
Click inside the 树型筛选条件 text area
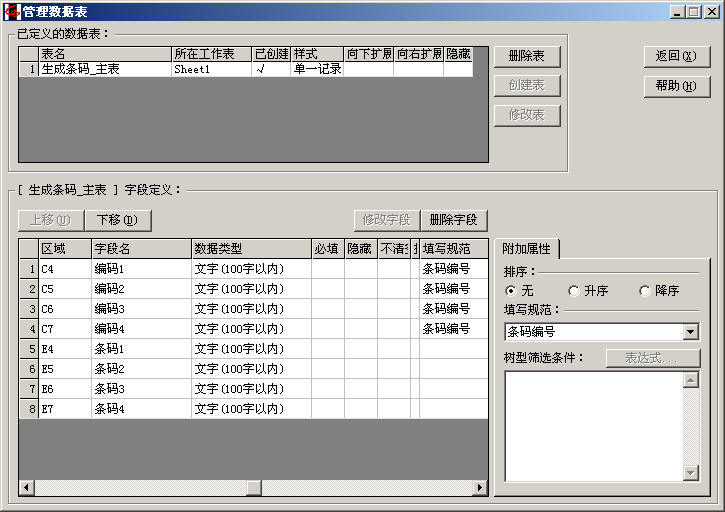(x=593, y=425)
